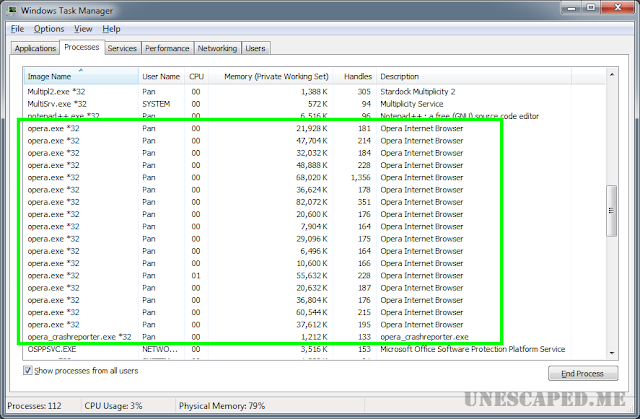Open the View menu
Screen dimensions: 640x419
point(83,29)
